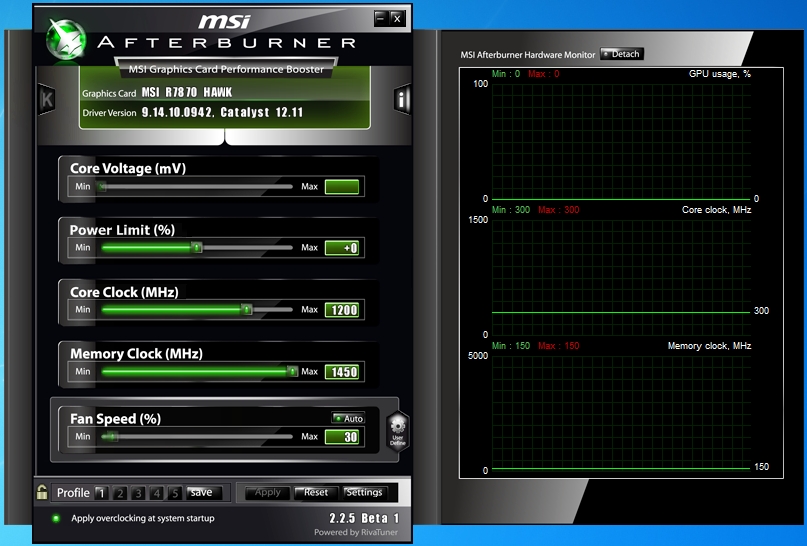Click the MSI Graphics Card Performance Booster banner
Screen dimensions: 807x546
click(x=226, y=69)
